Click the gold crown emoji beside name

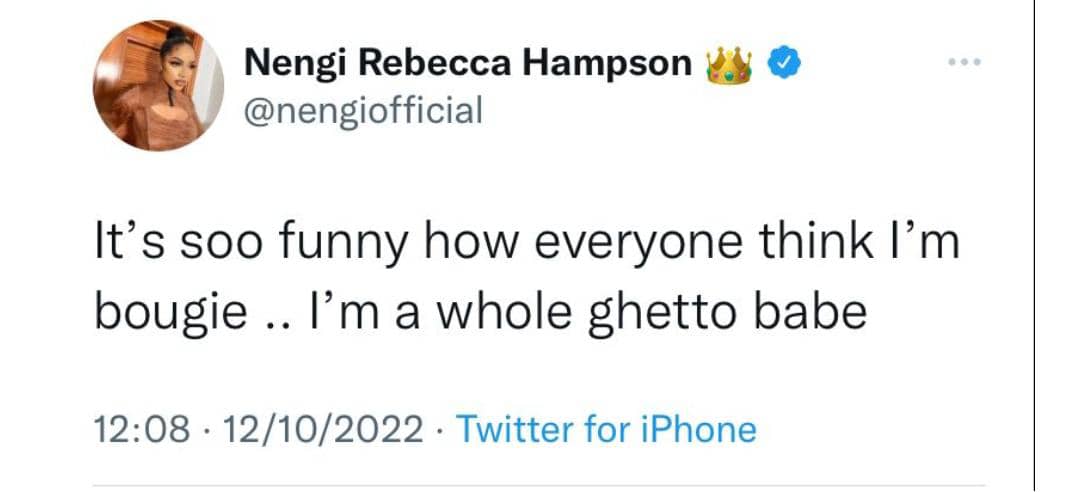pyautogui.click(x=729, y=64)
